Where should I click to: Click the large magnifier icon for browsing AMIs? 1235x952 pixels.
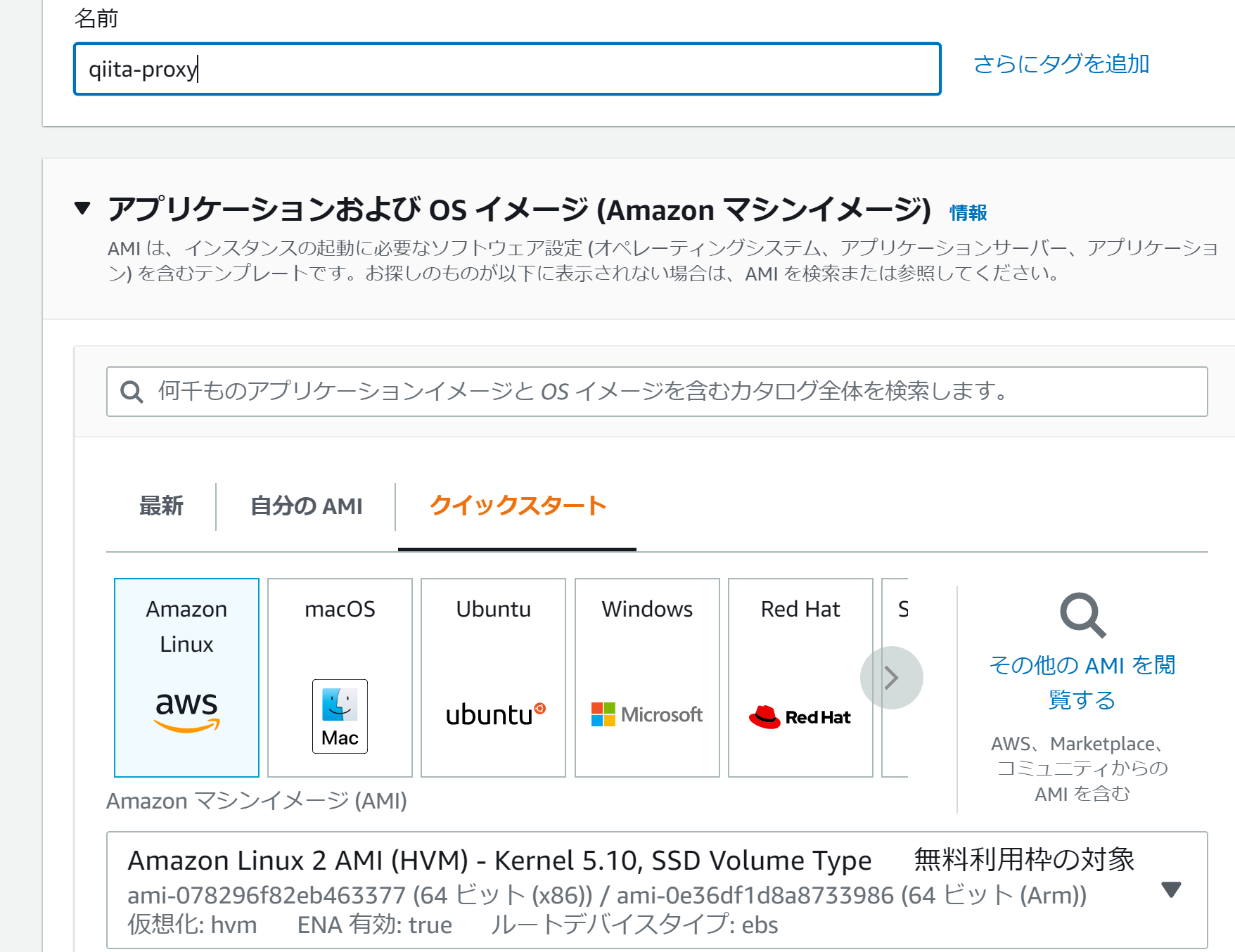1082,615
